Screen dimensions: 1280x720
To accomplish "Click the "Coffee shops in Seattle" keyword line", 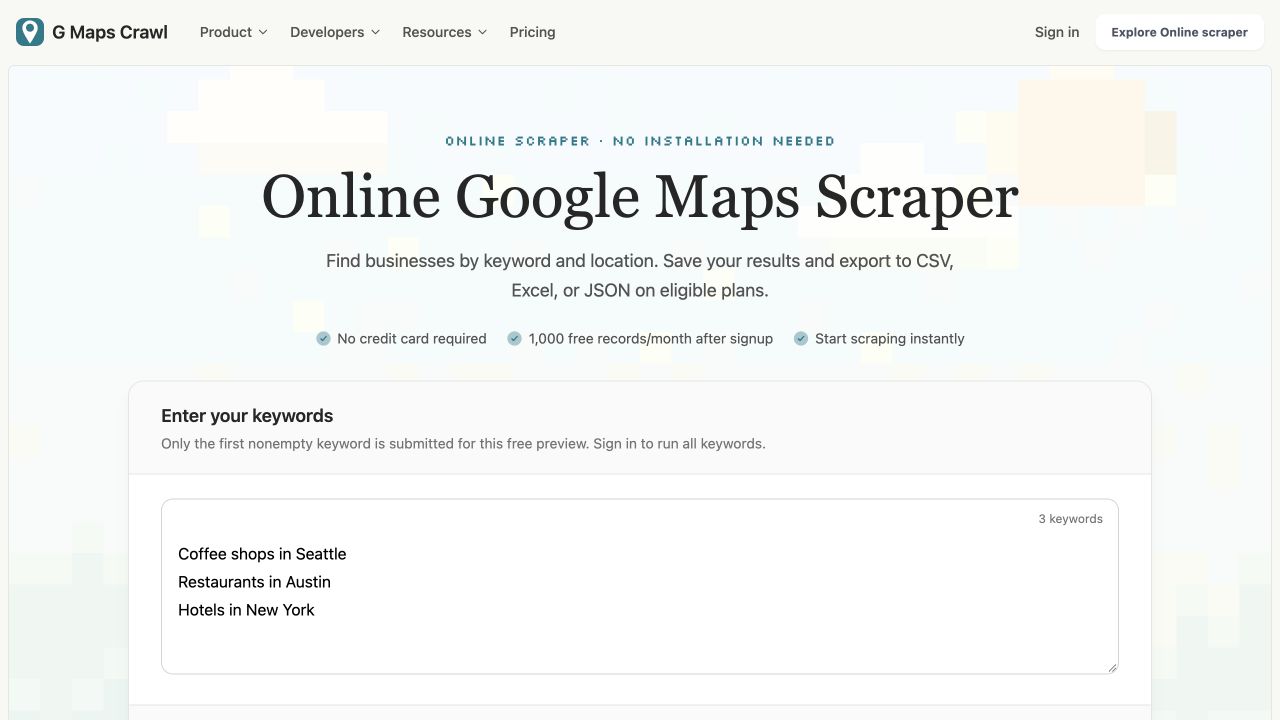I will pyautogui.click(x=262, y=554).
